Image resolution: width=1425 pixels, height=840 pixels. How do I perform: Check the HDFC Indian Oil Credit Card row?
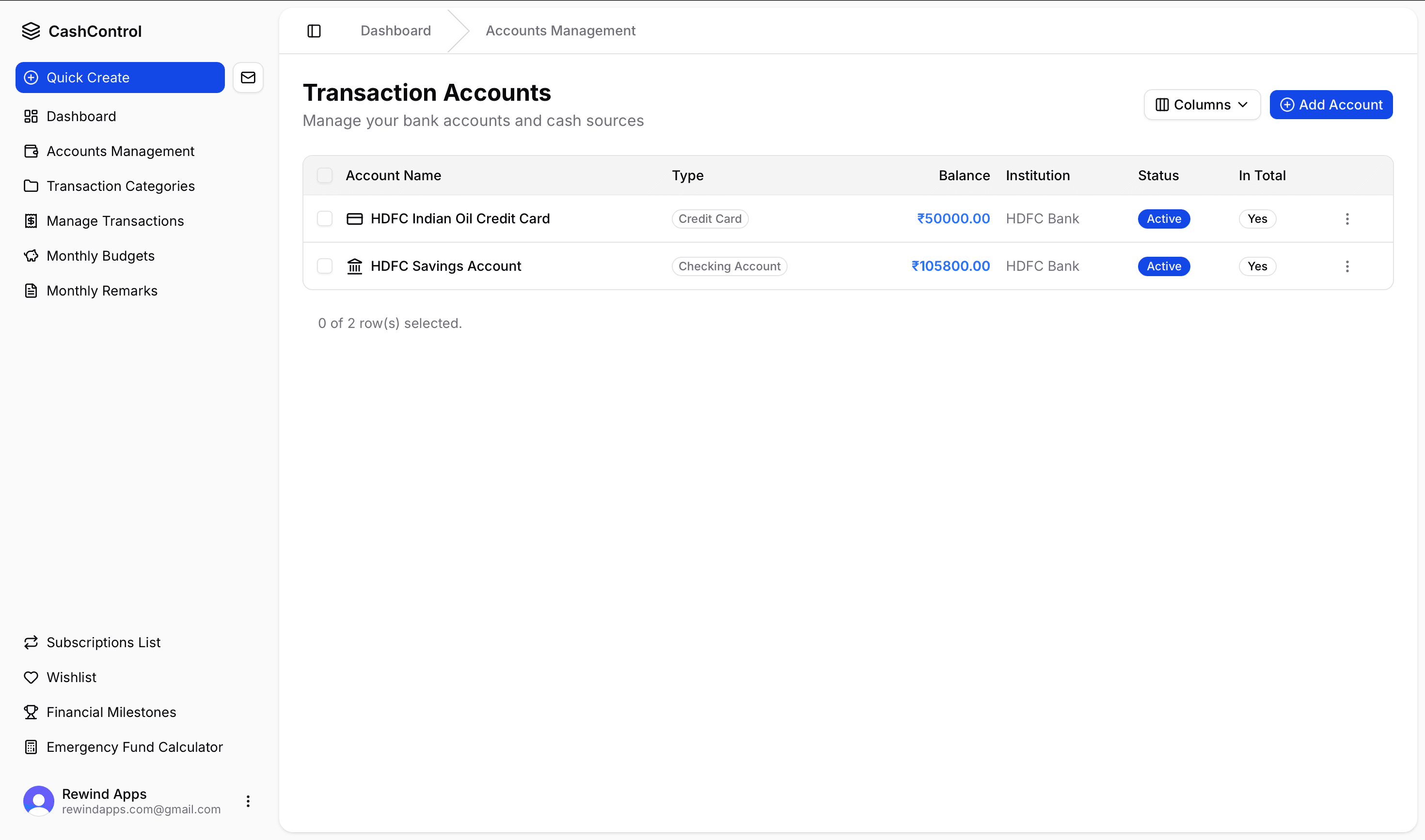pos(325,218)
